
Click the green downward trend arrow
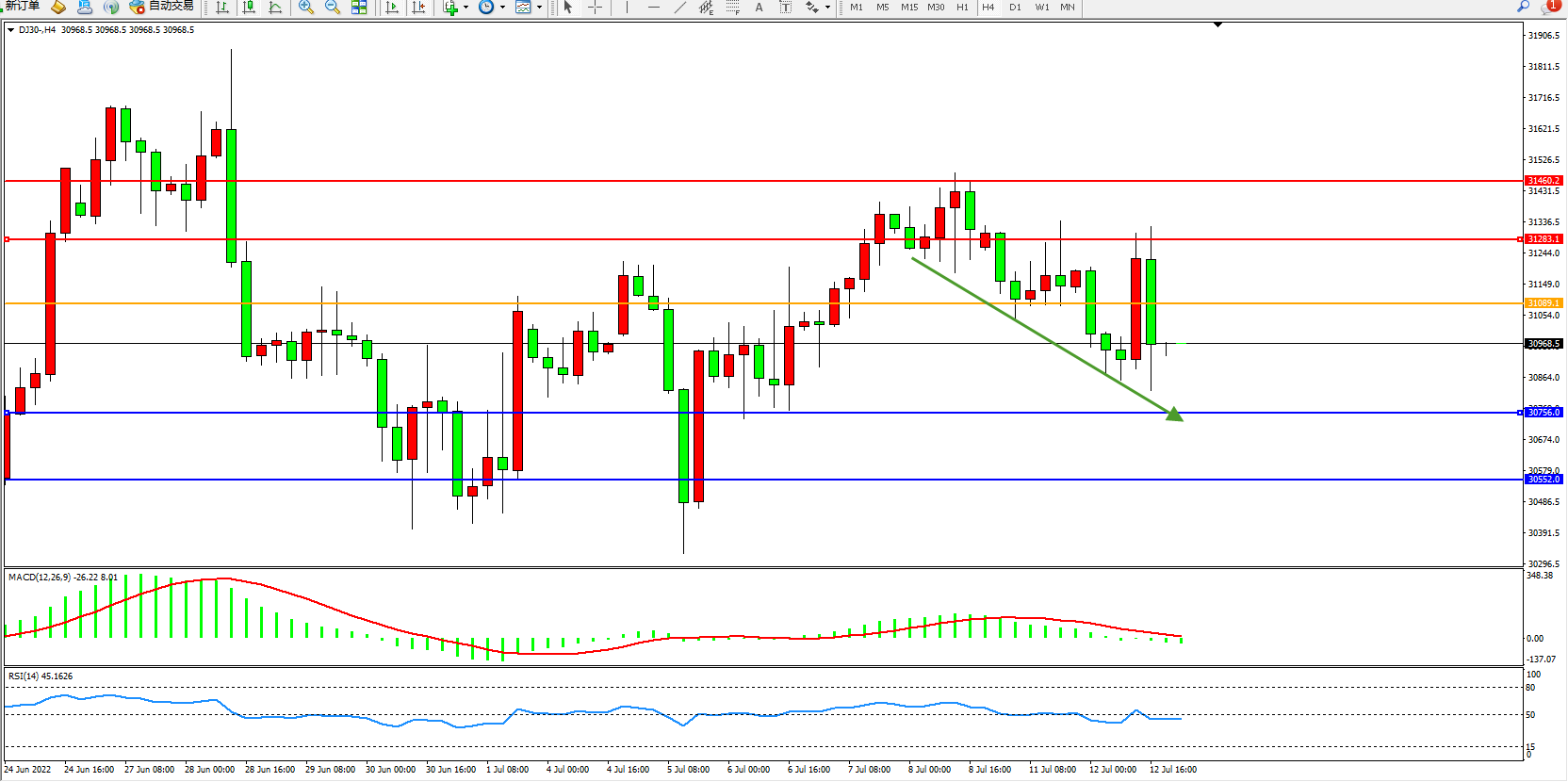click(1046, 337)
